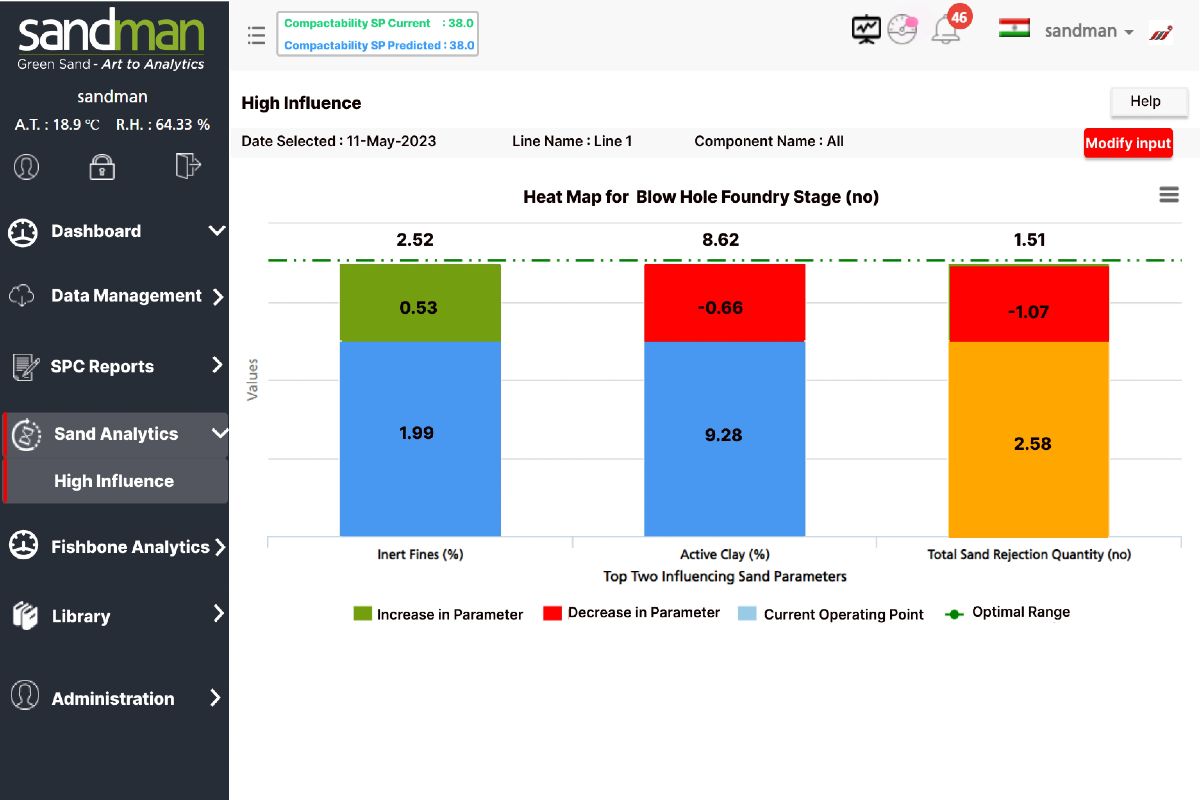Toggle Decrease in Parameter legend series
Screen dimensions: 1200x800
631,612
